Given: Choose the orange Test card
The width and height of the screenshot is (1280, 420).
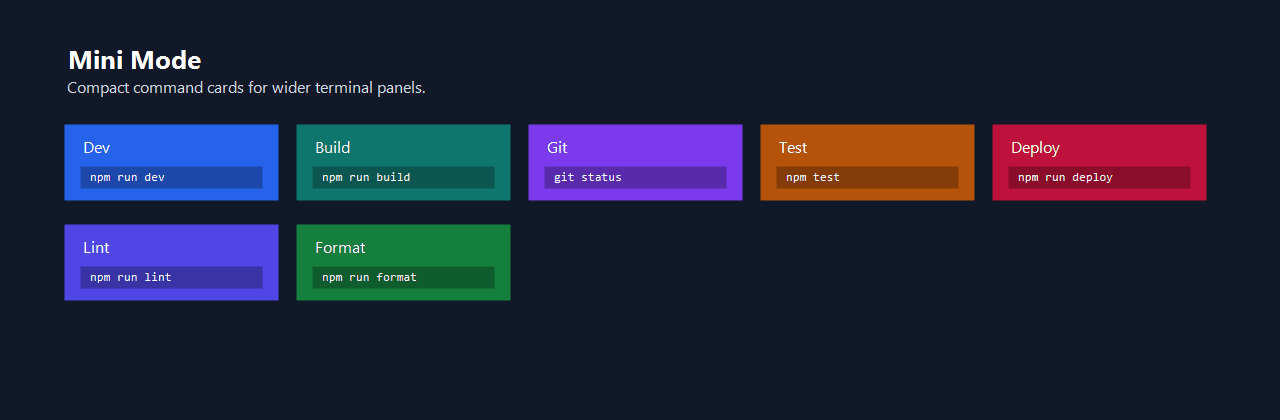Looking at the screenshot, I should click(x=867, y=162).
